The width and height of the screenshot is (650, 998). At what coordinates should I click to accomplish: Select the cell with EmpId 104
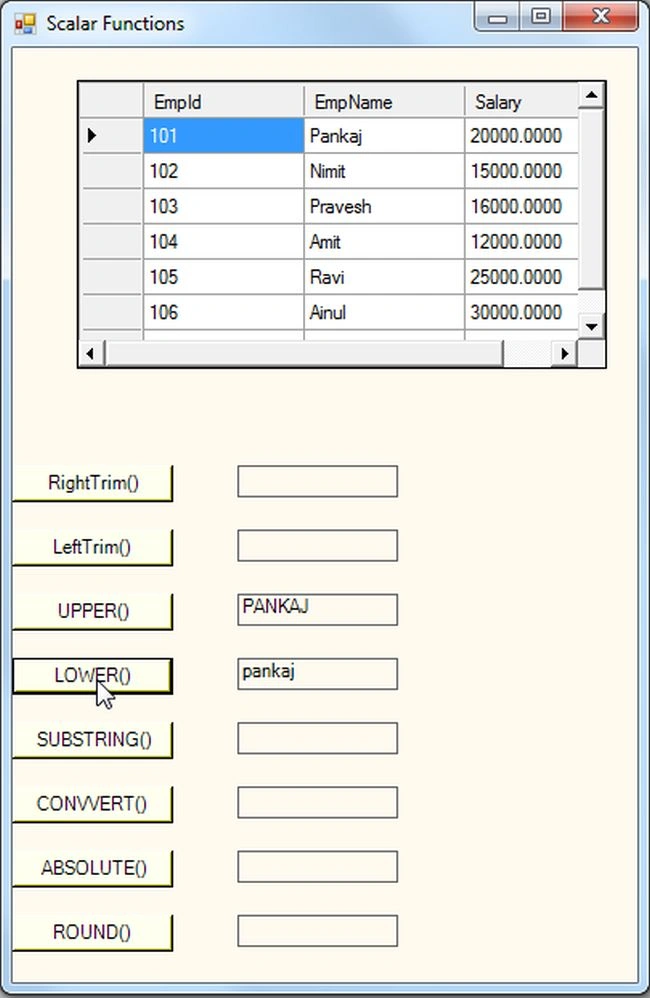(224, 242)
